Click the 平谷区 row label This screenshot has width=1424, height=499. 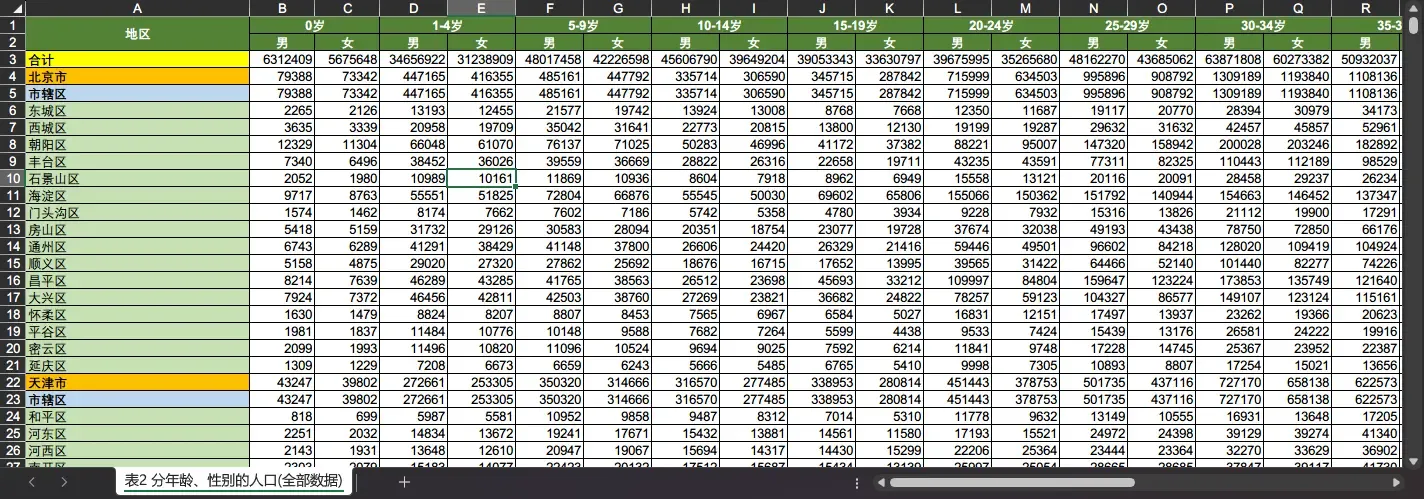[x=137, y=331]
